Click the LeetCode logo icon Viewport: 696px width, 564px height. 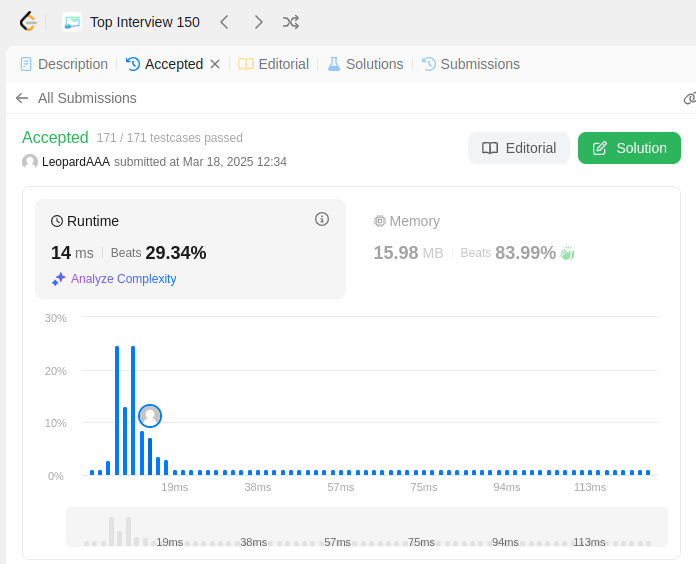[28, 22]
